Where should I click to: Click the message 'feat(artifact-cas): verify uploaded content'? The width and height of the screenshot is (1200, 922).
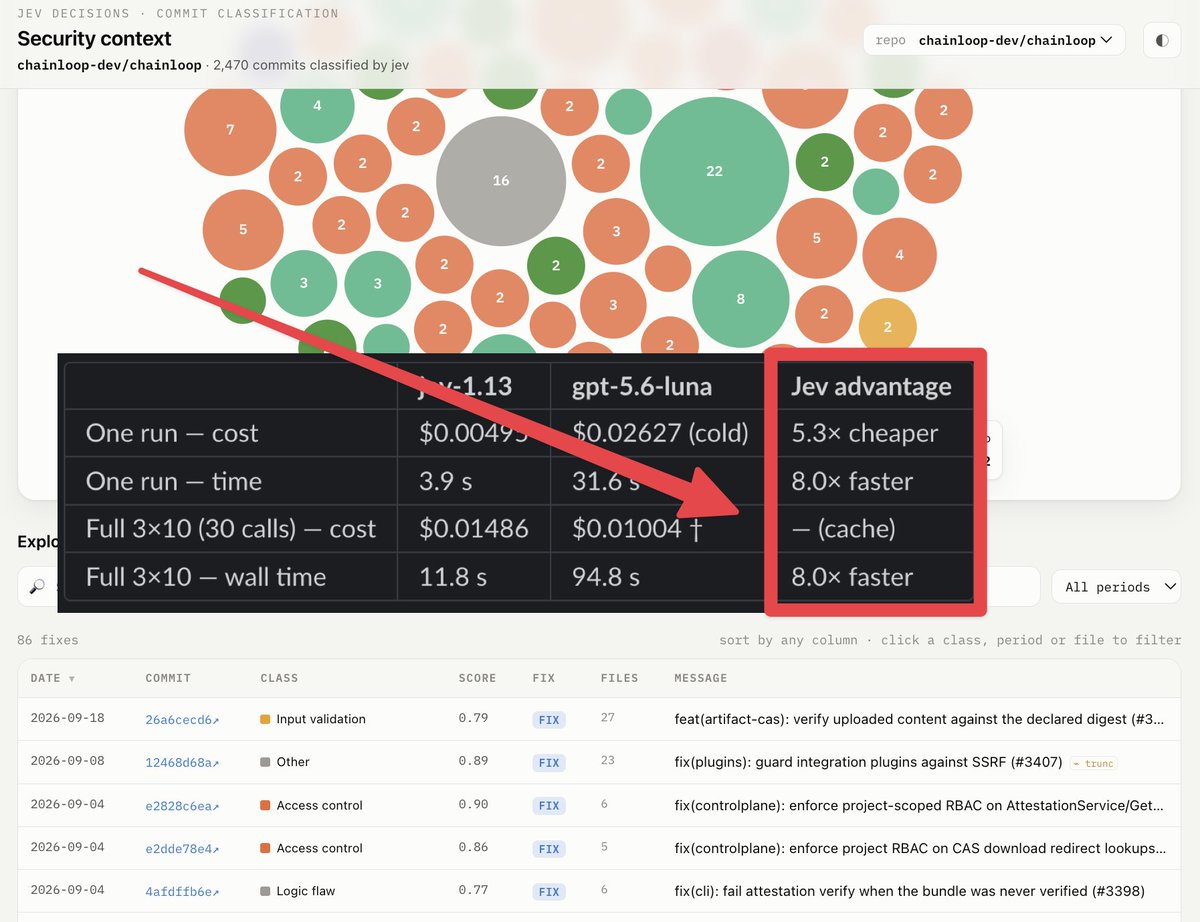[920, 719]
